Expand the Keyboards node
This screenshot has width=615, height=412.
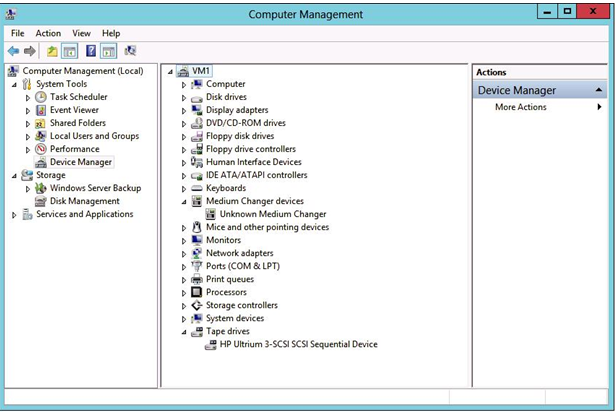[x=184, y=189]
